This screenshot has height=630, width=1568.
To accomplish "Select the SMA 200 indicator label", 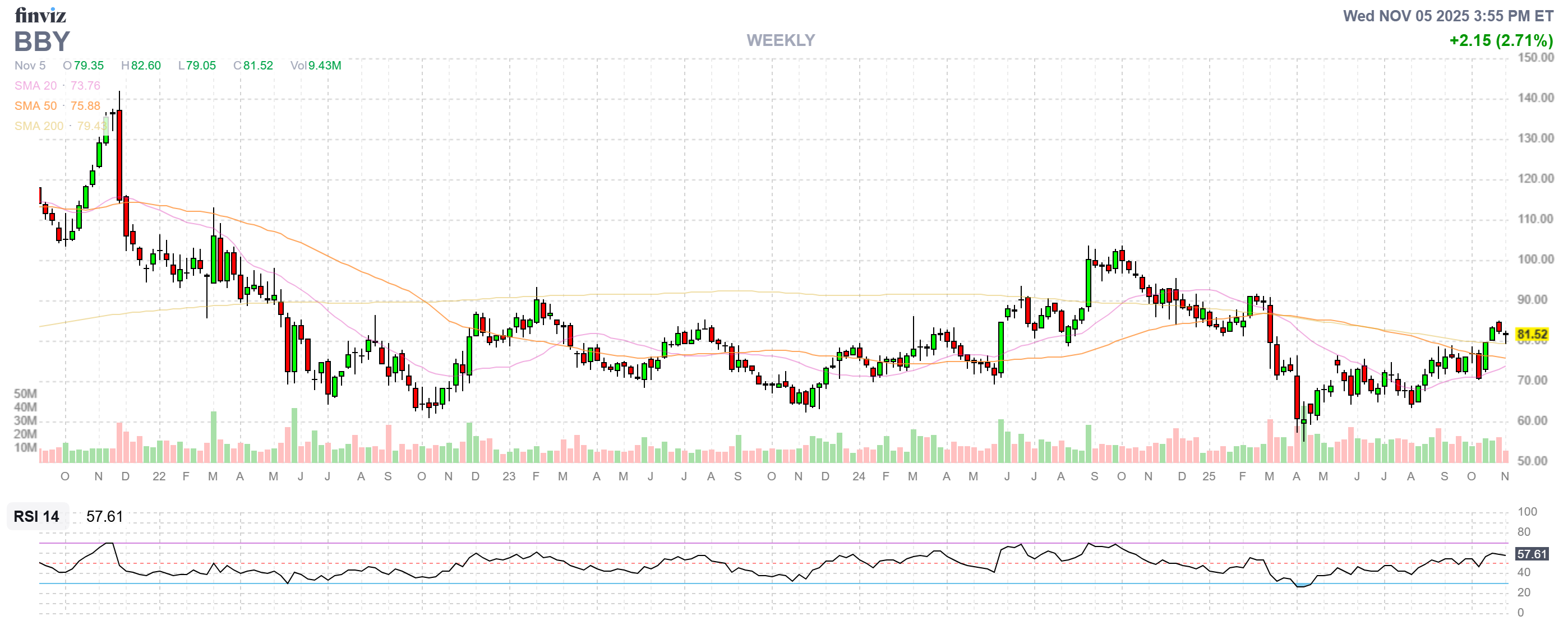I will 38,126.
